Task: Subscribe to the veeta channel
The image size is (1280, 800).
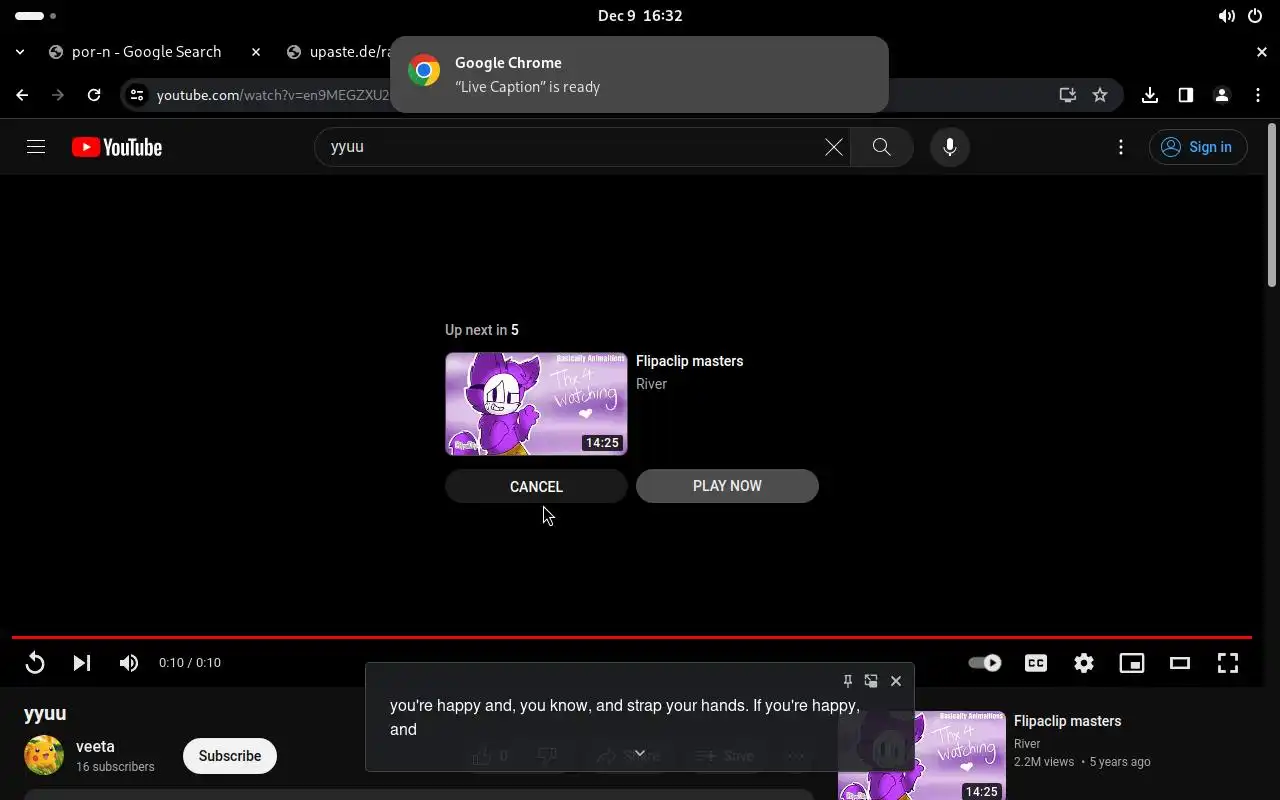Action: pyautogui.click(x=230, y=756)
